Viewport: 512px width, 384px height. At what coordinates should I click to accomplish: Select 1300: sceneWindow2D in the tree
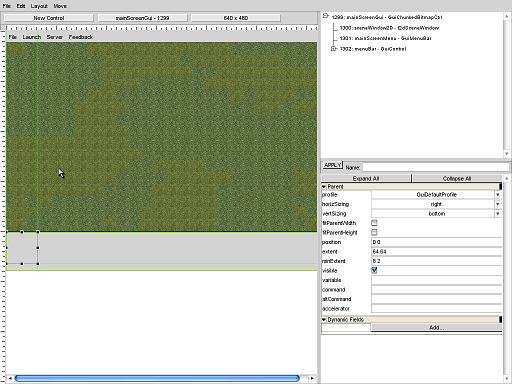(389, 28)
